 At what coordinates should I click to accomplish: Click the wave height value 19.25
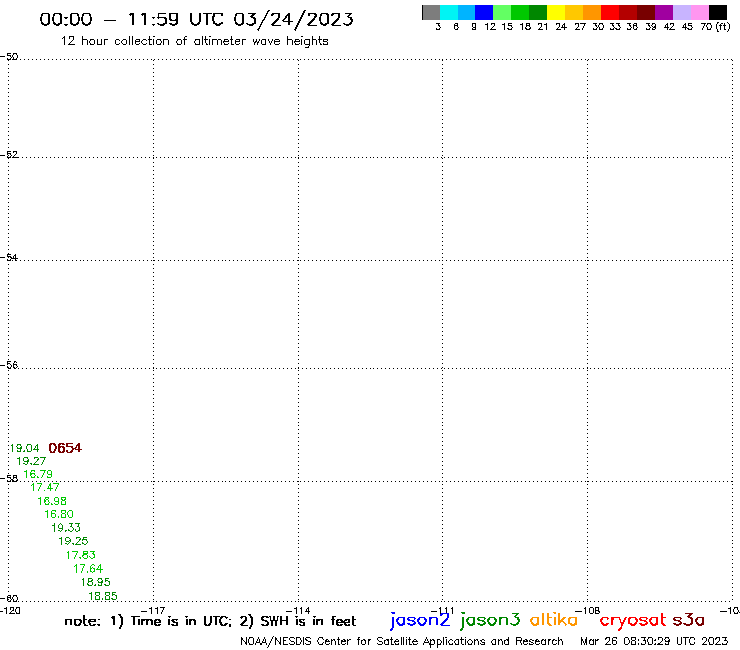pos(73,541)
